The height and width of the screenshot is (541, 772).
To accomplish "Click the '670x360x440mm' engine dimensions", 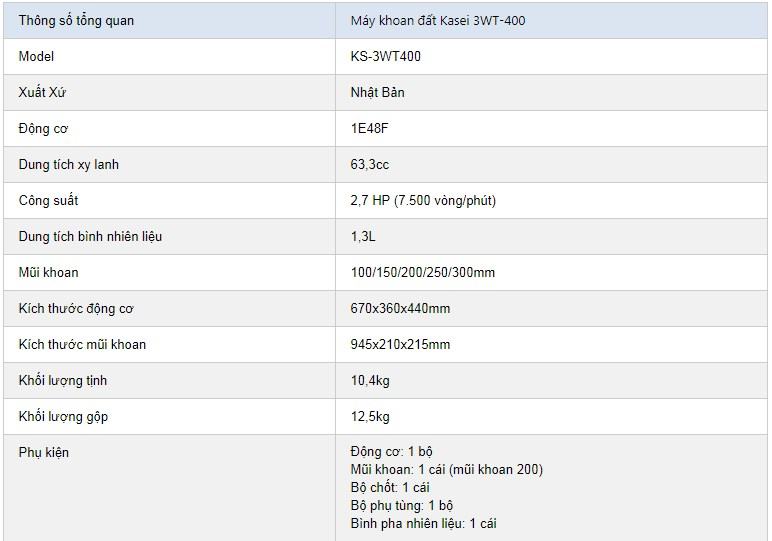I will click(400, 308).
